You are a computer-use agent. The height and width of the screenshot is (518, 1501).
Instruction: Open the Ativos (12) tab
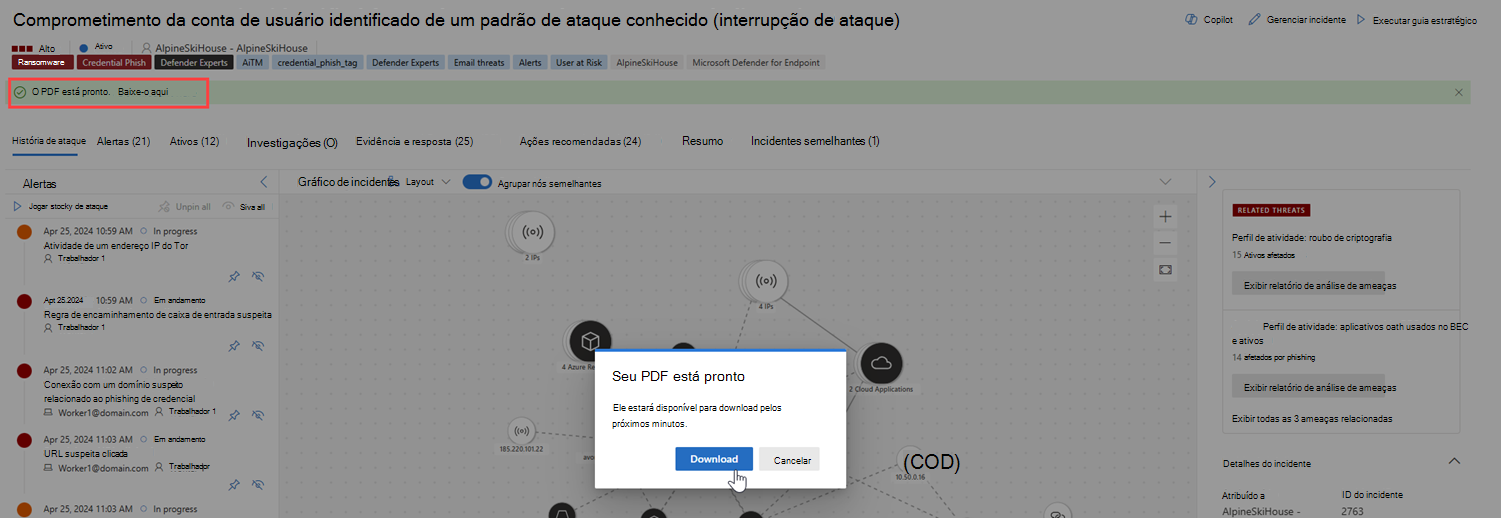pos(194,141)
